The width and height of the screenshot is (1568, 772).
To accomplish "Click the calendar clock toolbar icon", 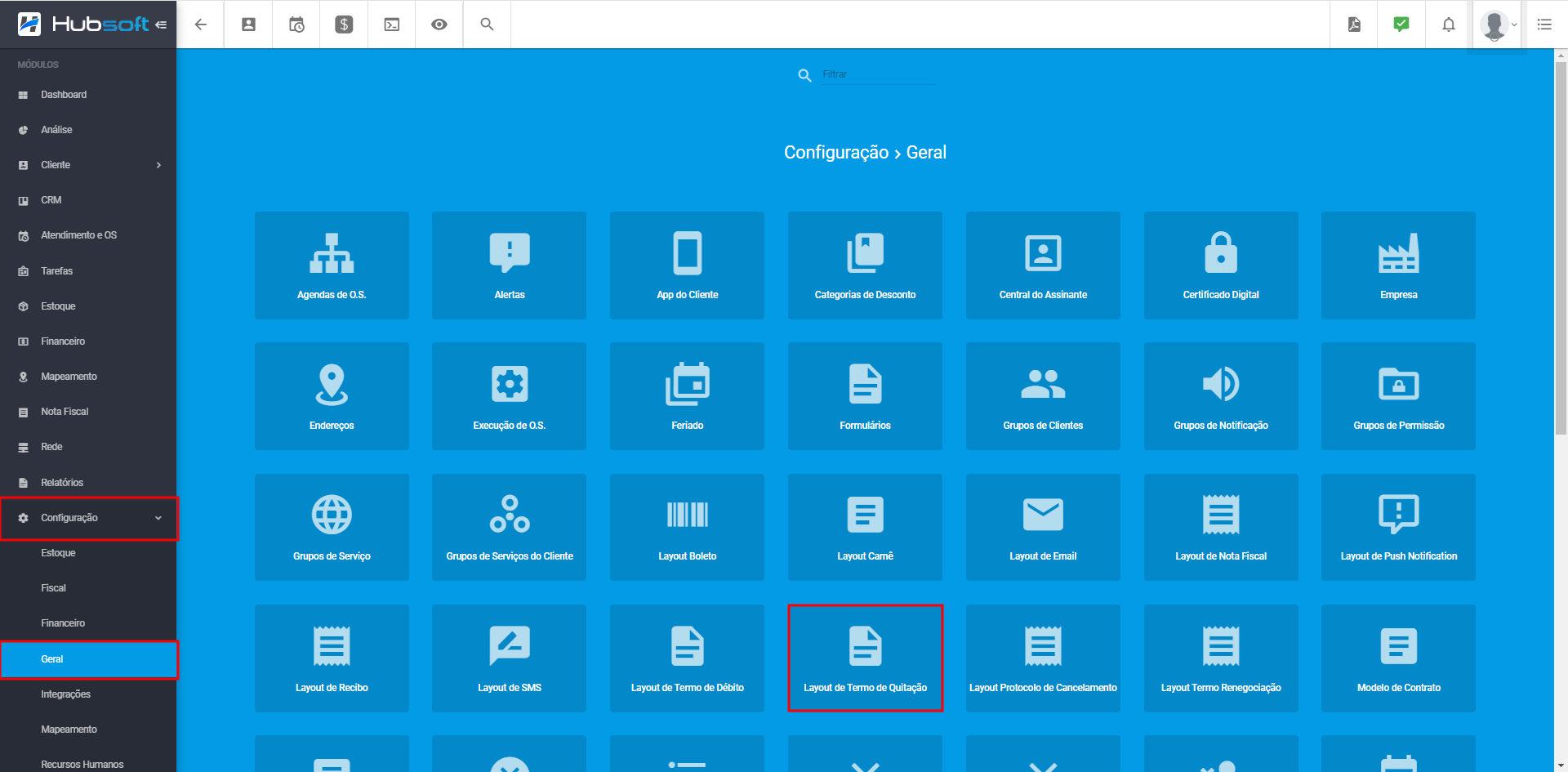I will click(x=296, y=25).
